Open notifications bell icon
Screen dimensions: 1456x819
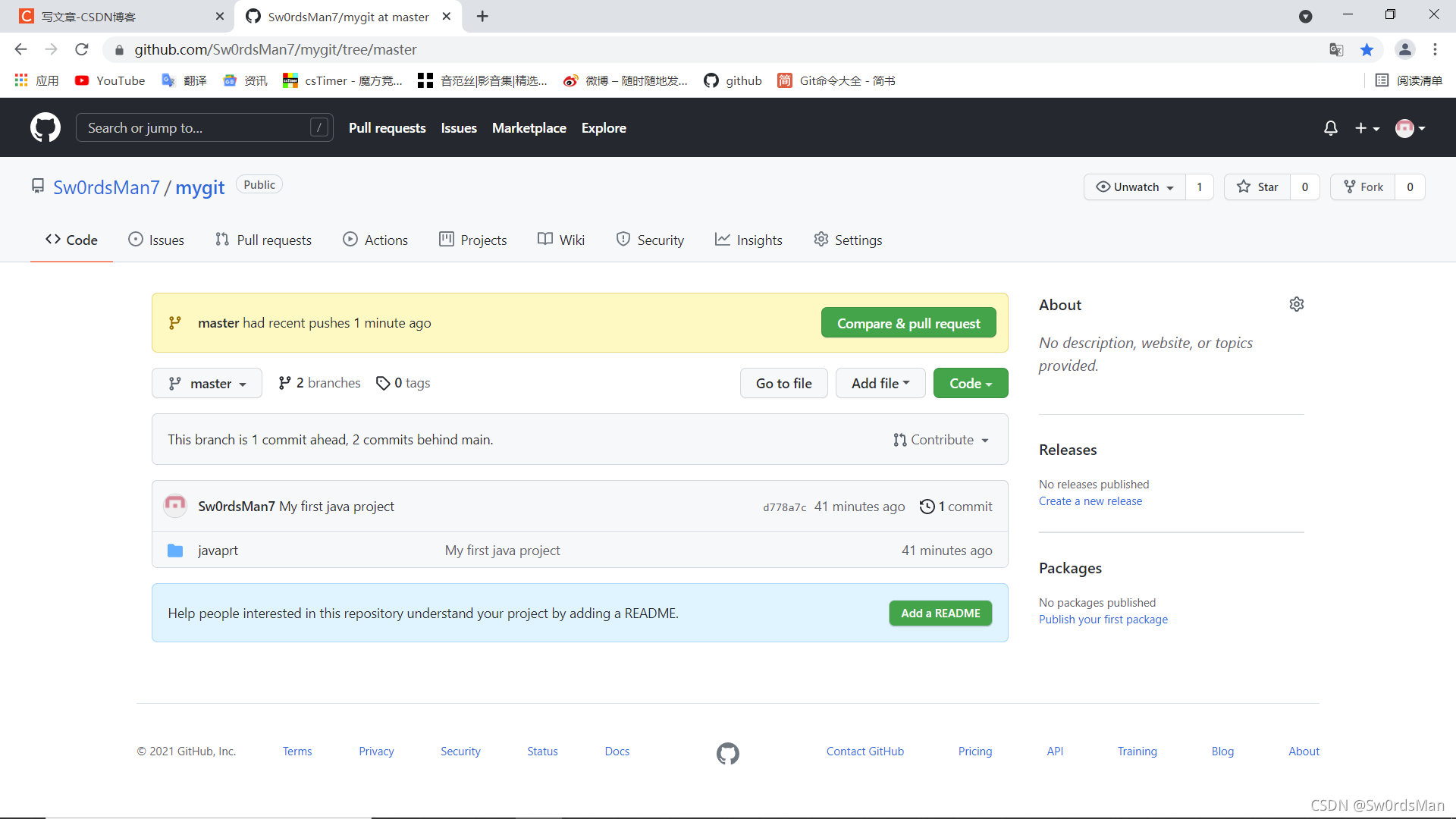click(x=1330, y=128)
